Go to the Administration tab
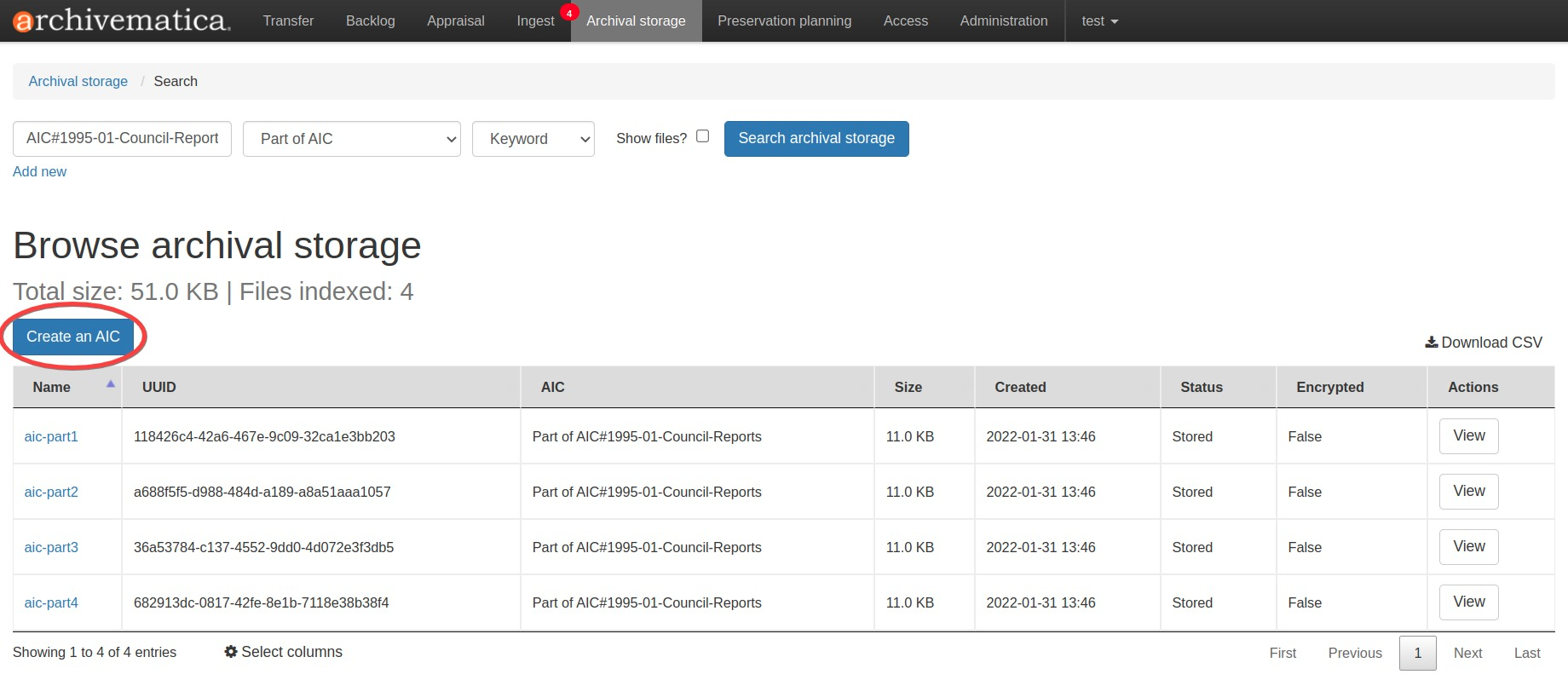 [1003, 20]
